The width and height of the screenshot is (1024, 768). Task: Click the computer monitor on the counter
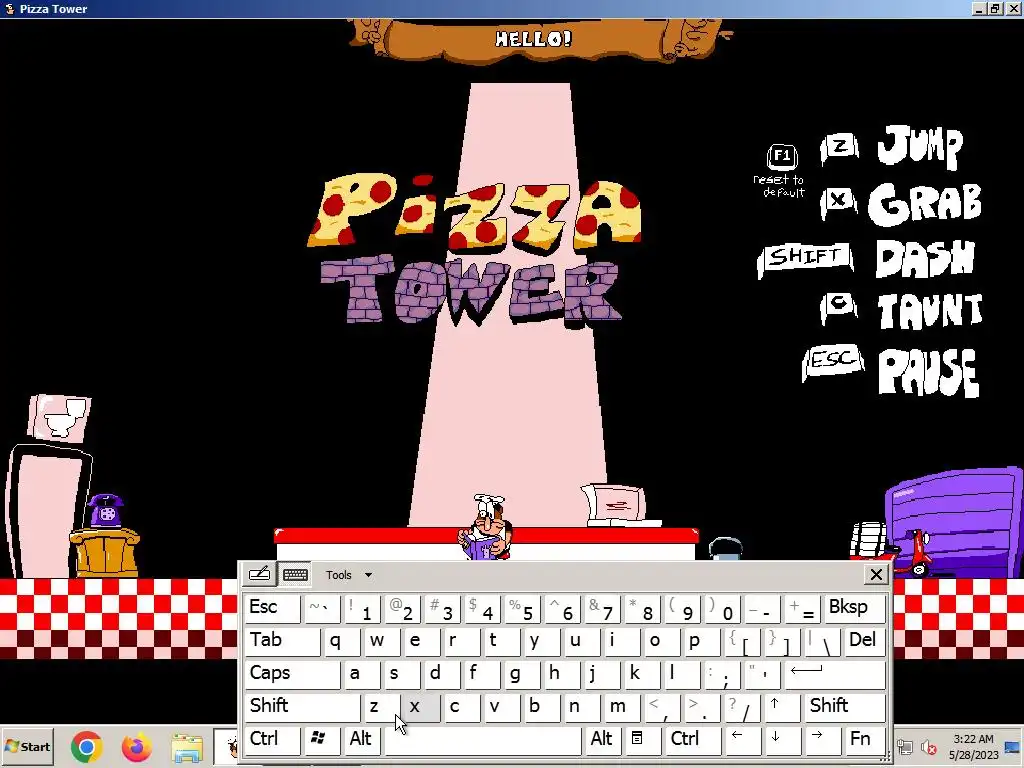[617, 504]
